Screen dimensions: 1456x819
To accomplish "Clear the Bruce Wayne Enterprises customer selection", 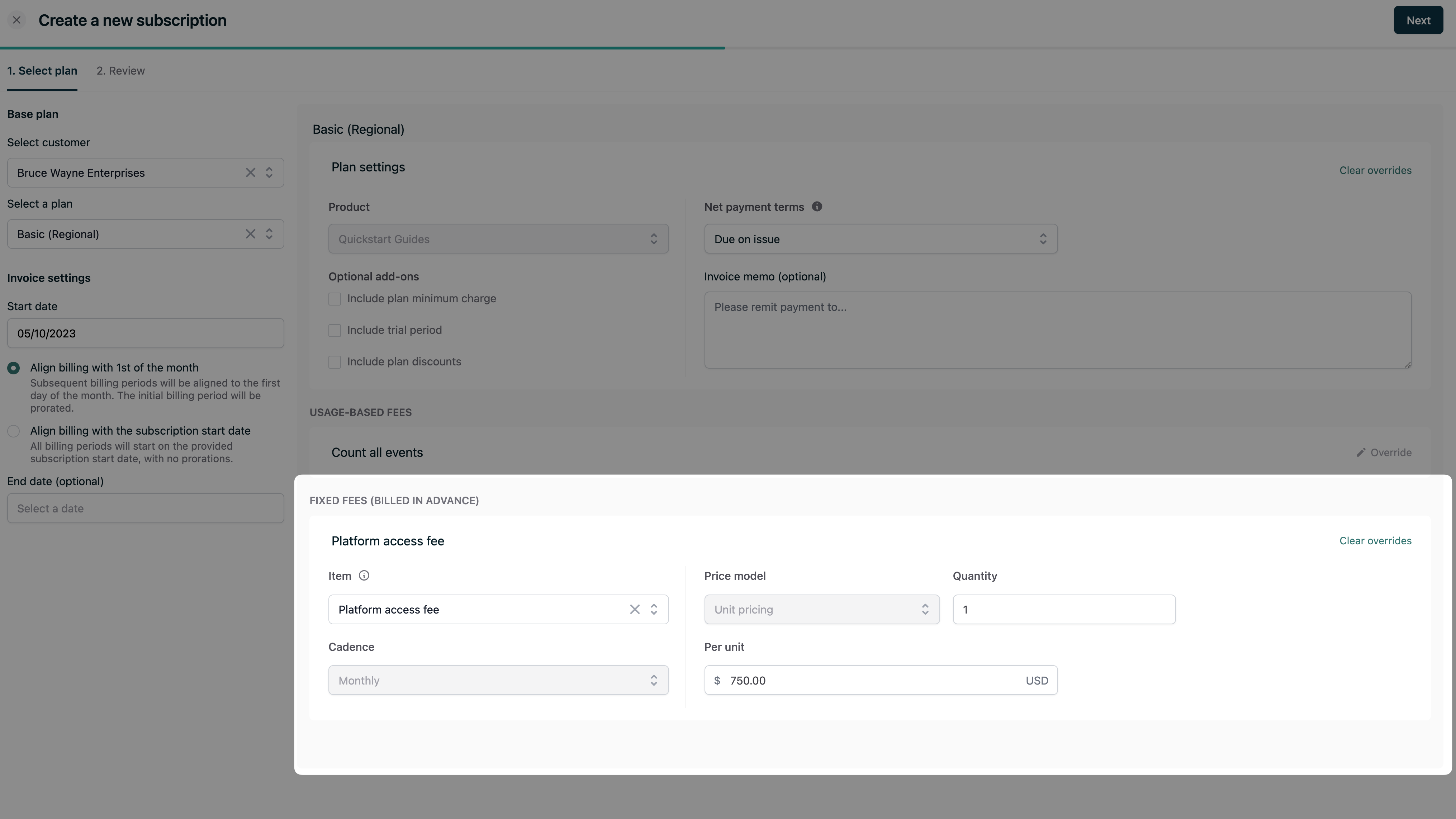I will tap(250, 173).
